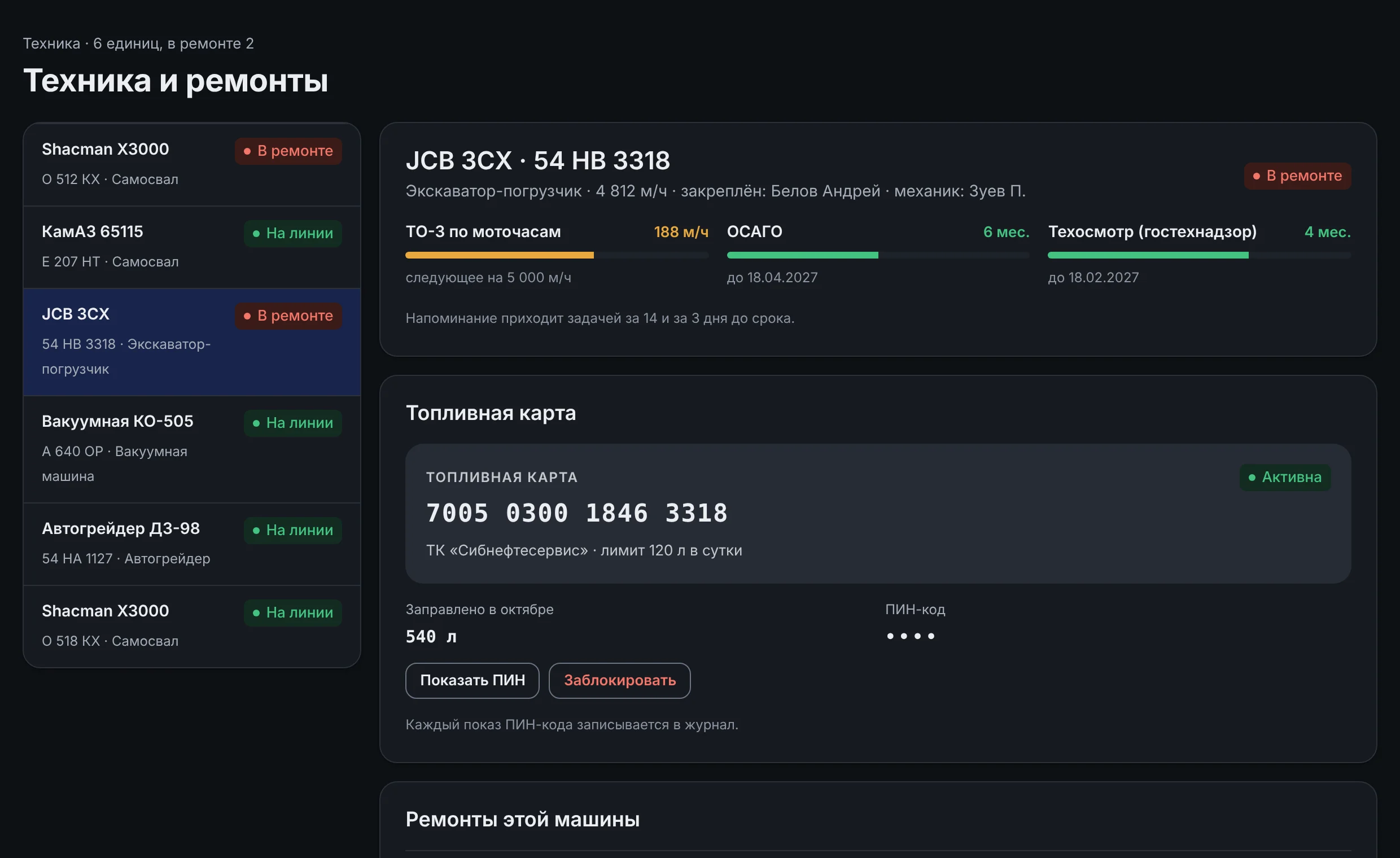This screenshot has height=858, width=1400.
Task: Click the Показать ПИН button
Action: (472, 680)
